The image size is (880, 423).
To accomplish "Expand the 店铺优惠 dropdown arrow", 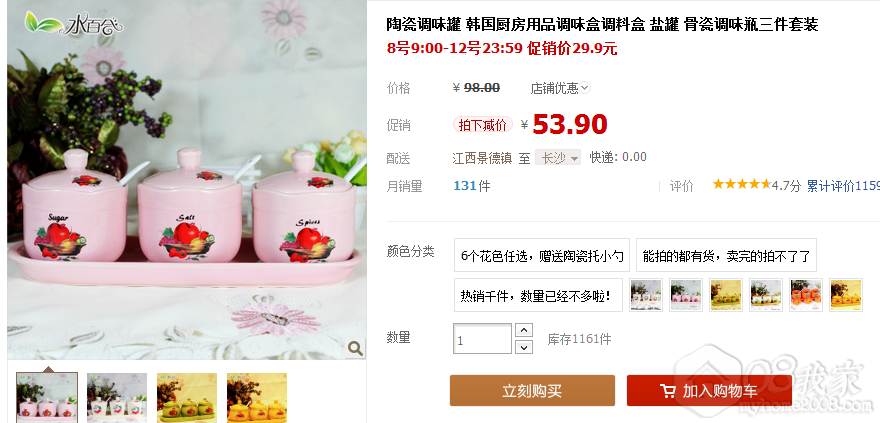I will coord(585,88).
